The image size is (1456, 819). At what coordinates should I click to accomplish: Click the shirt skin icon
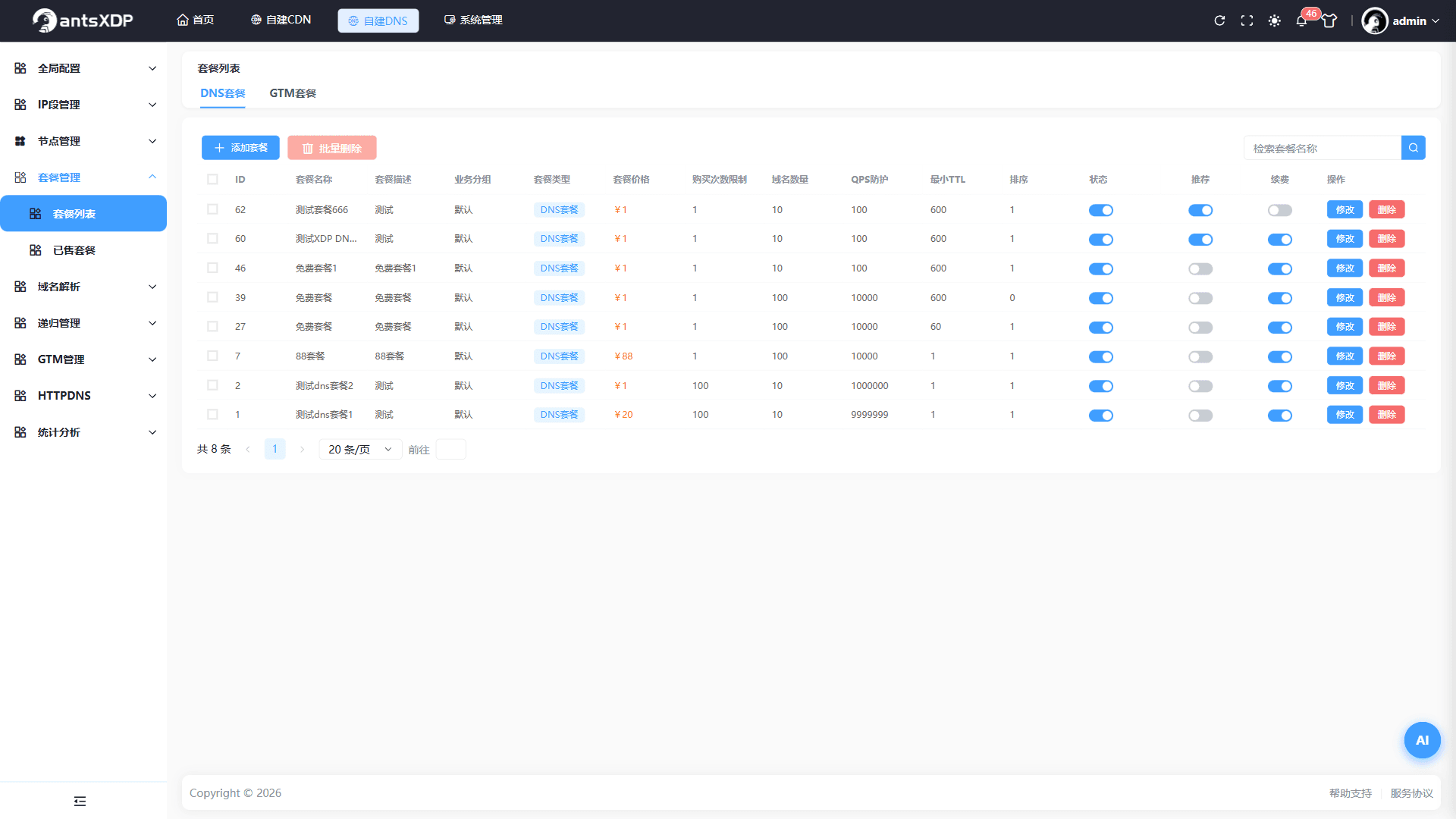point(1329,20)
